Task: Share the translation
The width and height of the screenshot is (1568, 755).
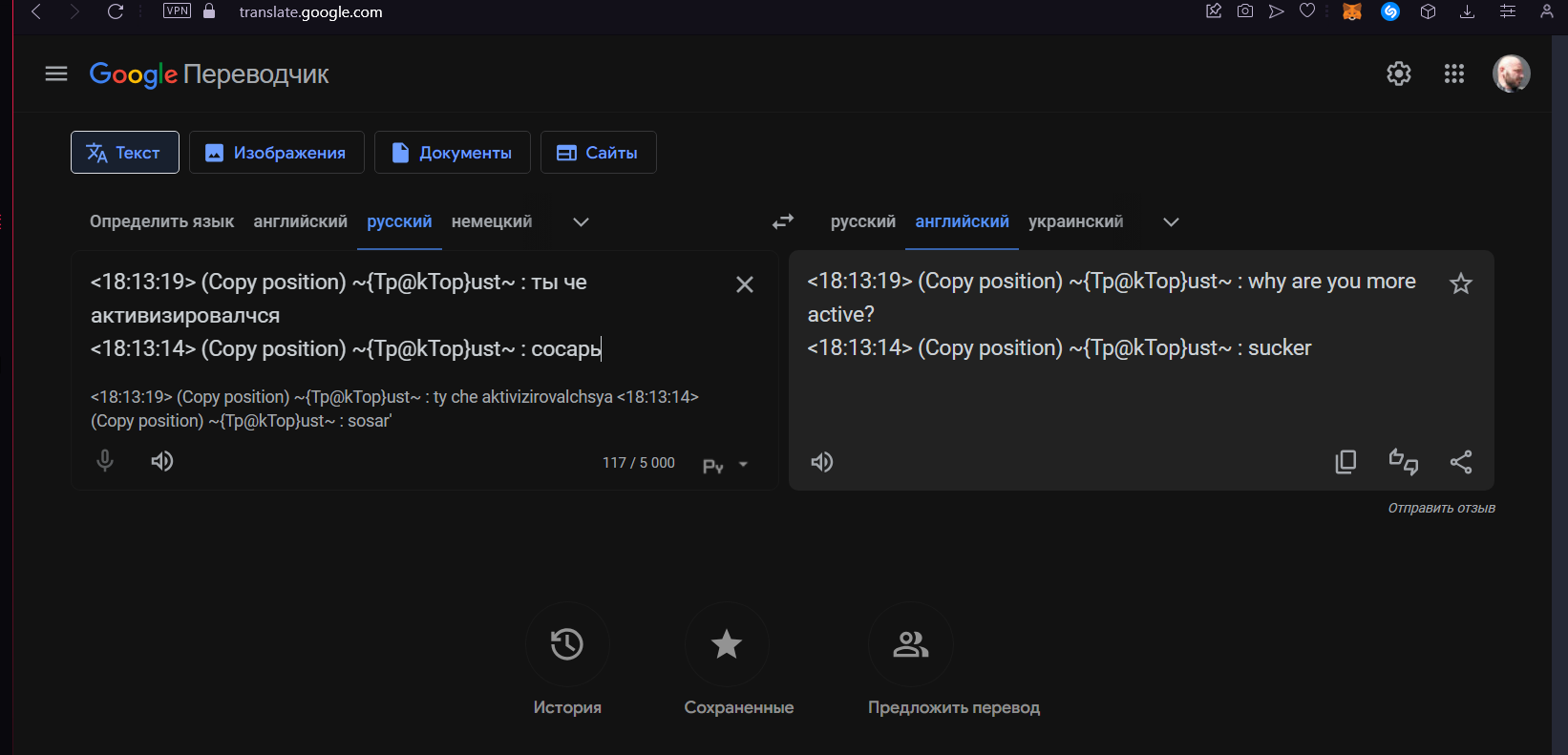Action: click(1460, 462)
